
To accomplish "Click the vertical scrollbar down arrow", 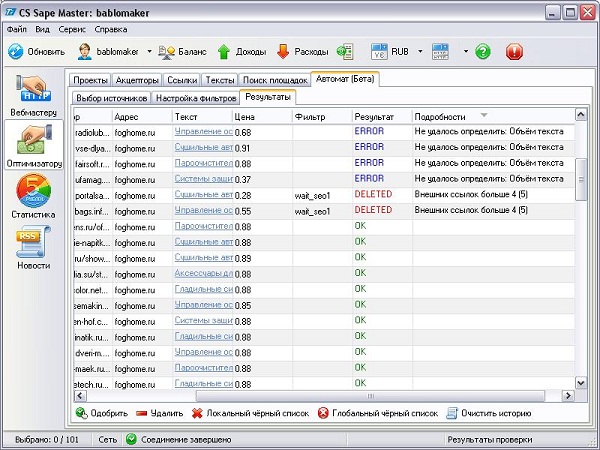I will (581, 383).
